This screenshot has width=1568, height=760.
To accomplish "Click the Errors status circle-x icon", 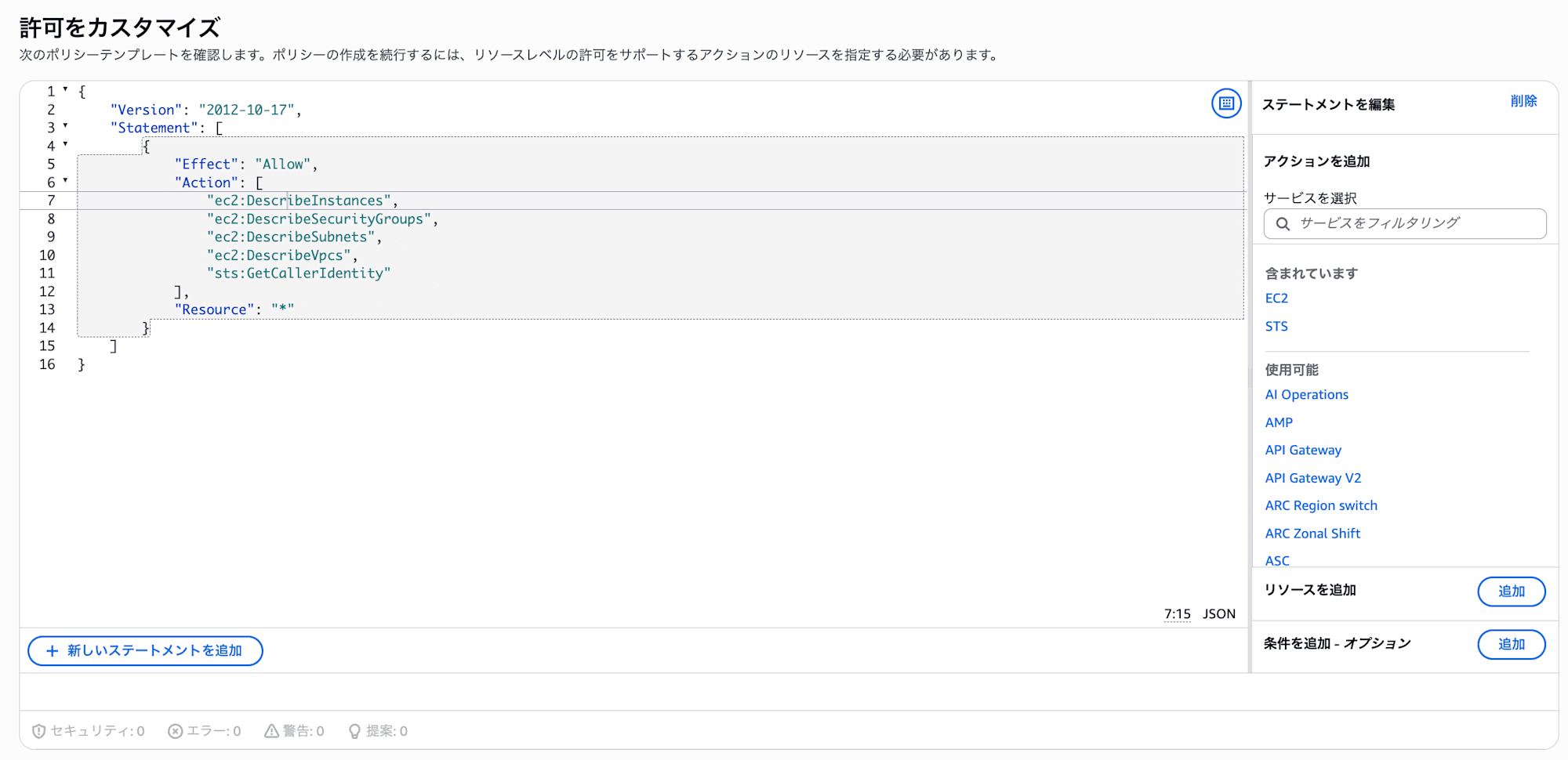I will [x=176, y=731].
